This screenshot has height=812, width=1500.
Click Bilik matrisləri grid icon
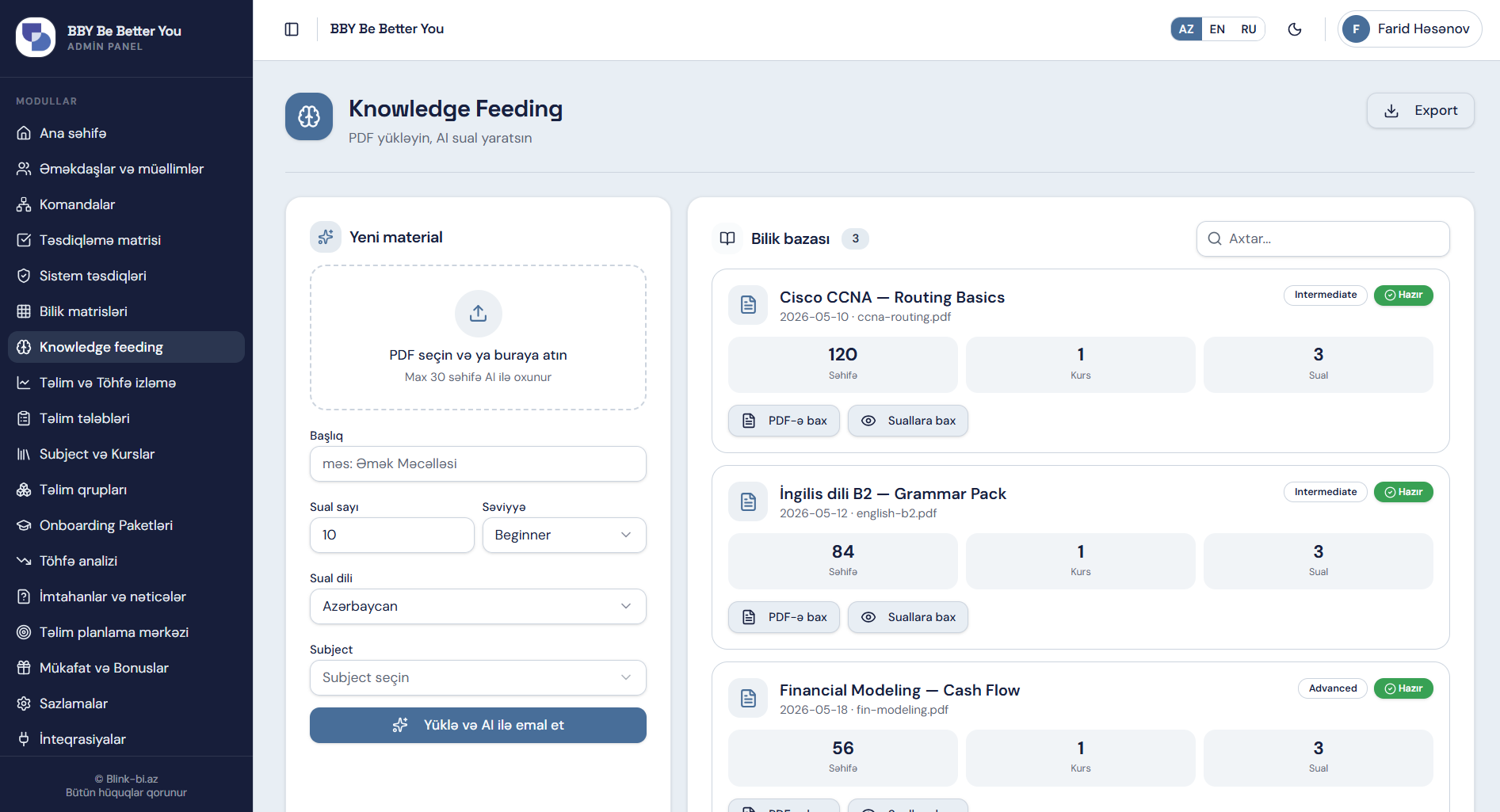tap(24, 311)
